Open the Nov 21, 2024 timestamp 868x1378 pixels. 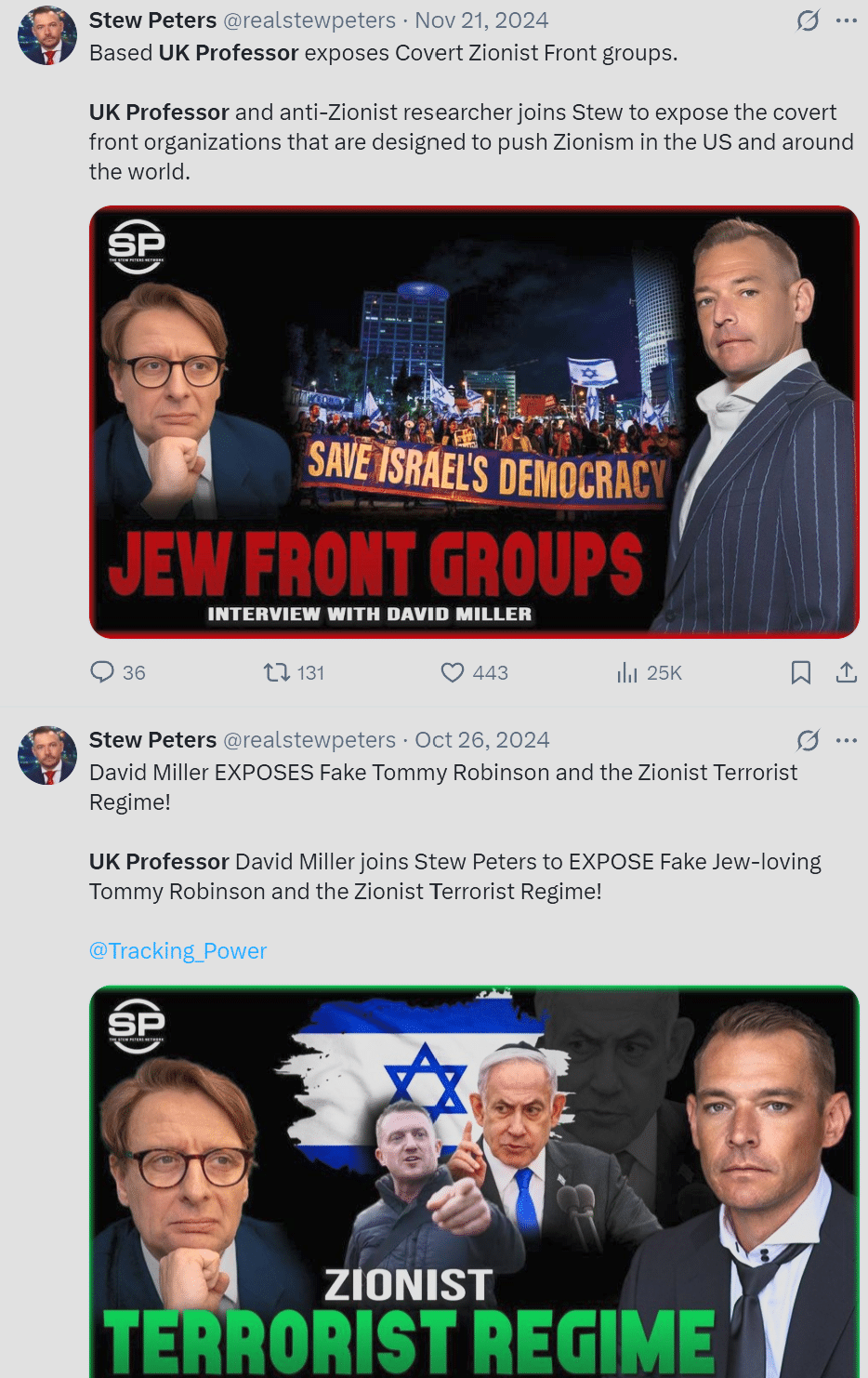[x=481, y=20]
